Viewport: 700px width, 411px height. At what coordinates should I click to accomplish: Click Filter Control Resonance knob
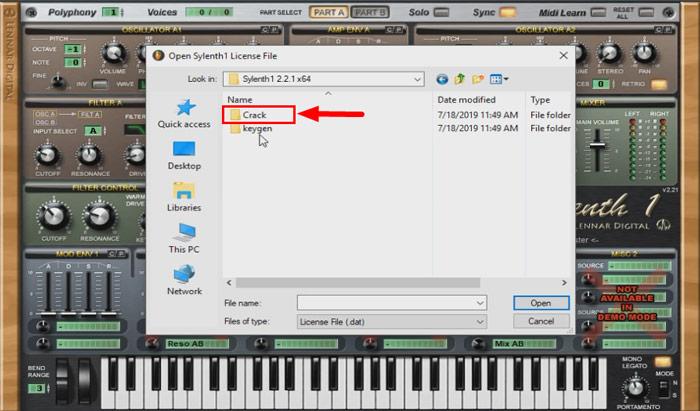pyautogui.click(x=99, y=216)
